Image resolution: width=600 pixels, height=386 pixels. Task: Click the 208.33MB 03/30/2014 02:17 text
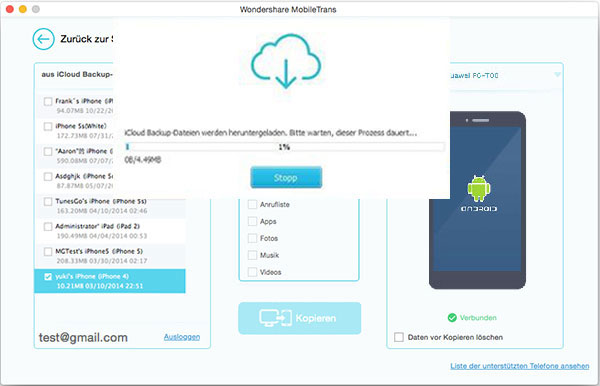(102, 261)
